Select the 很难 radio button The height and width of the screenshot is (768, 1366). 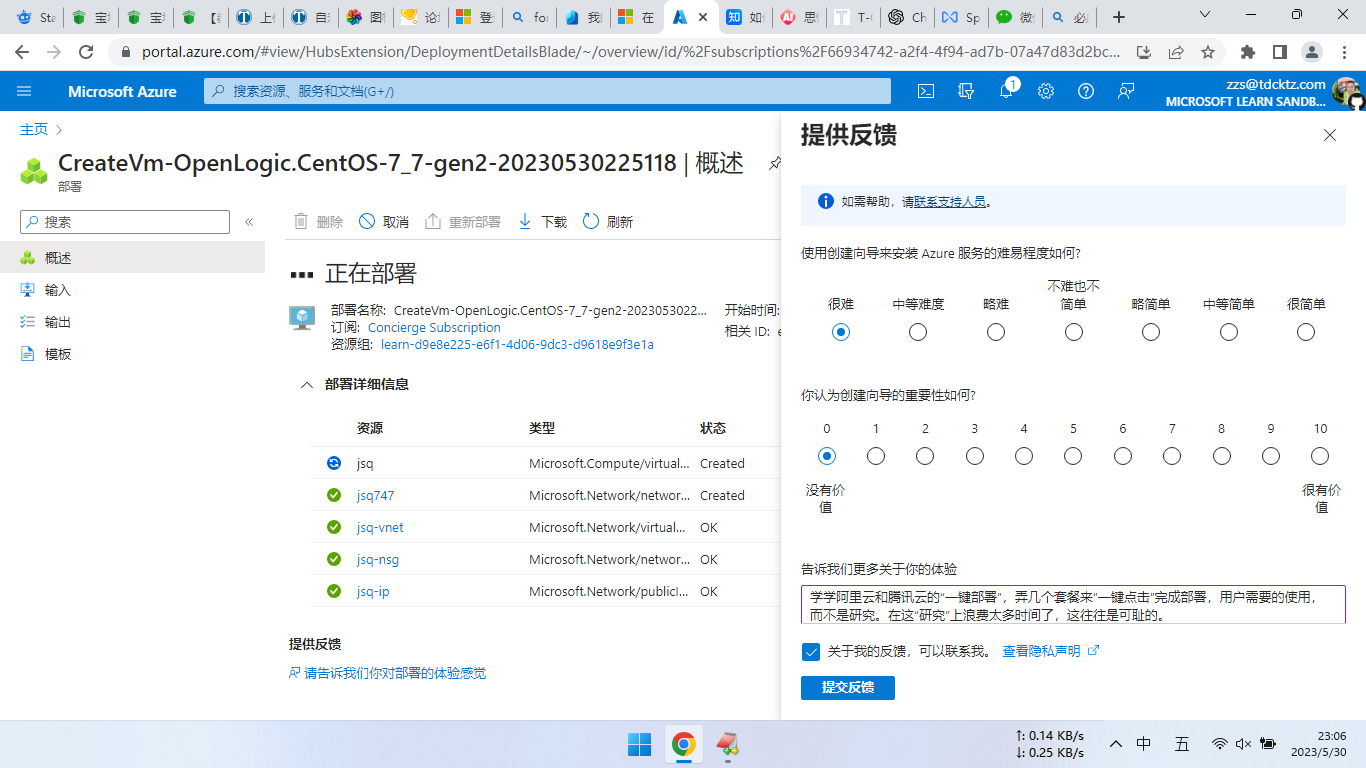pos(841,332)
